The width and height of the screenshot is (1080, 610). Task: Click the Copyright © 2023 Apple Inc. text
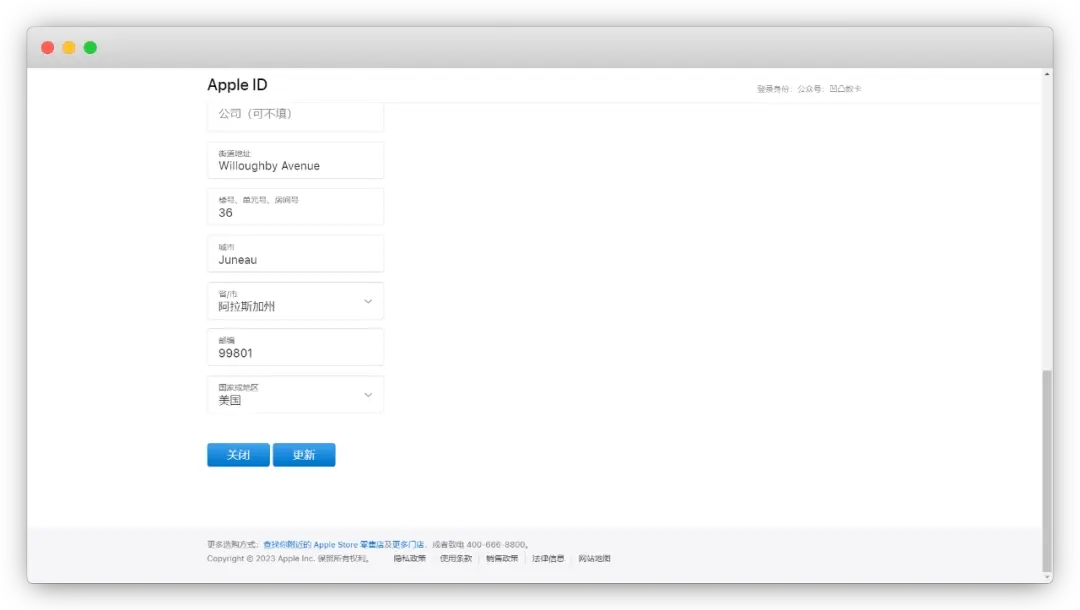[x=260, y=558]
